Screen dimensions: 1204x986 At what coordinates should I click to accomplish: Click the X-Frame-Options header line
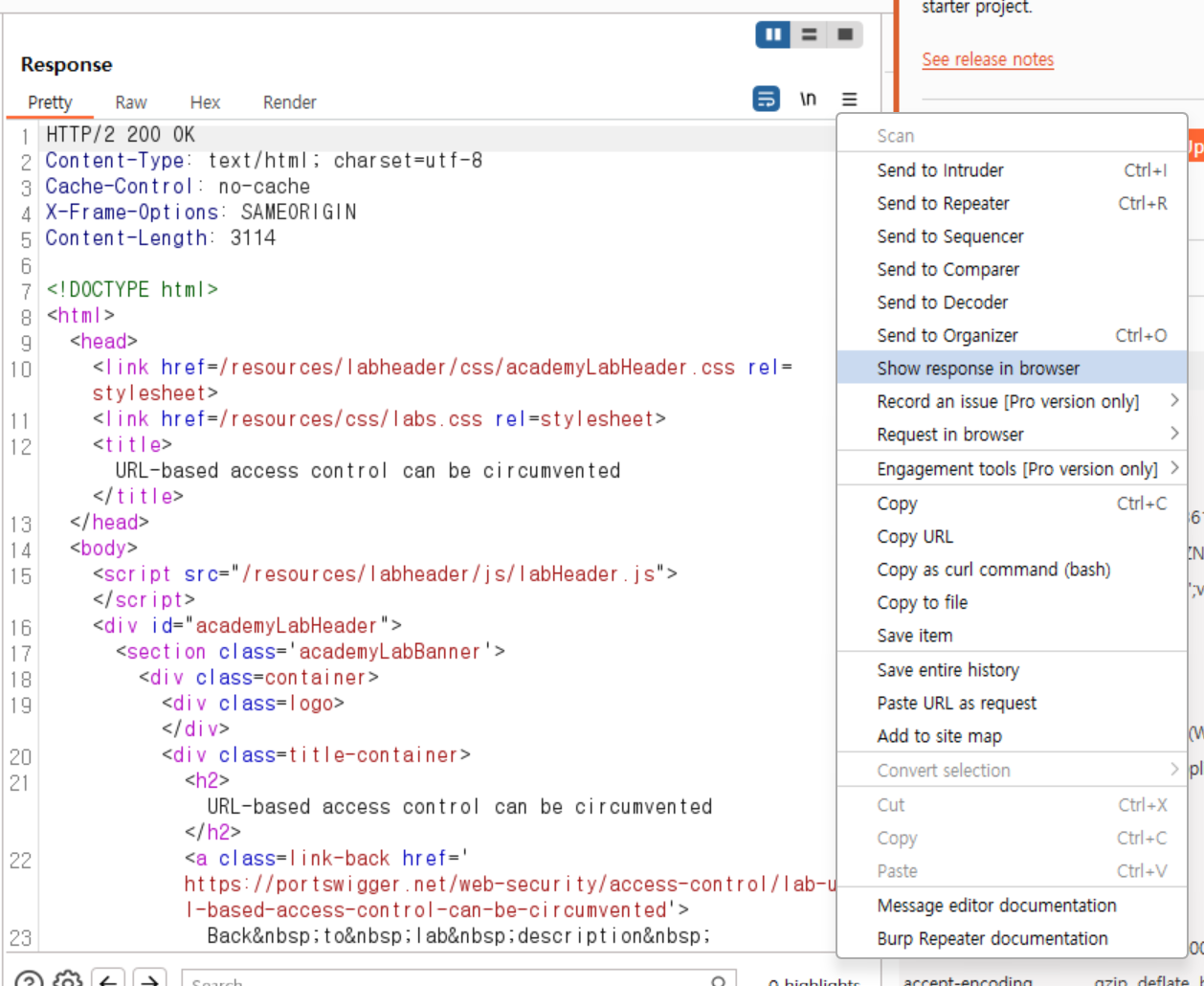pos(201,213)
